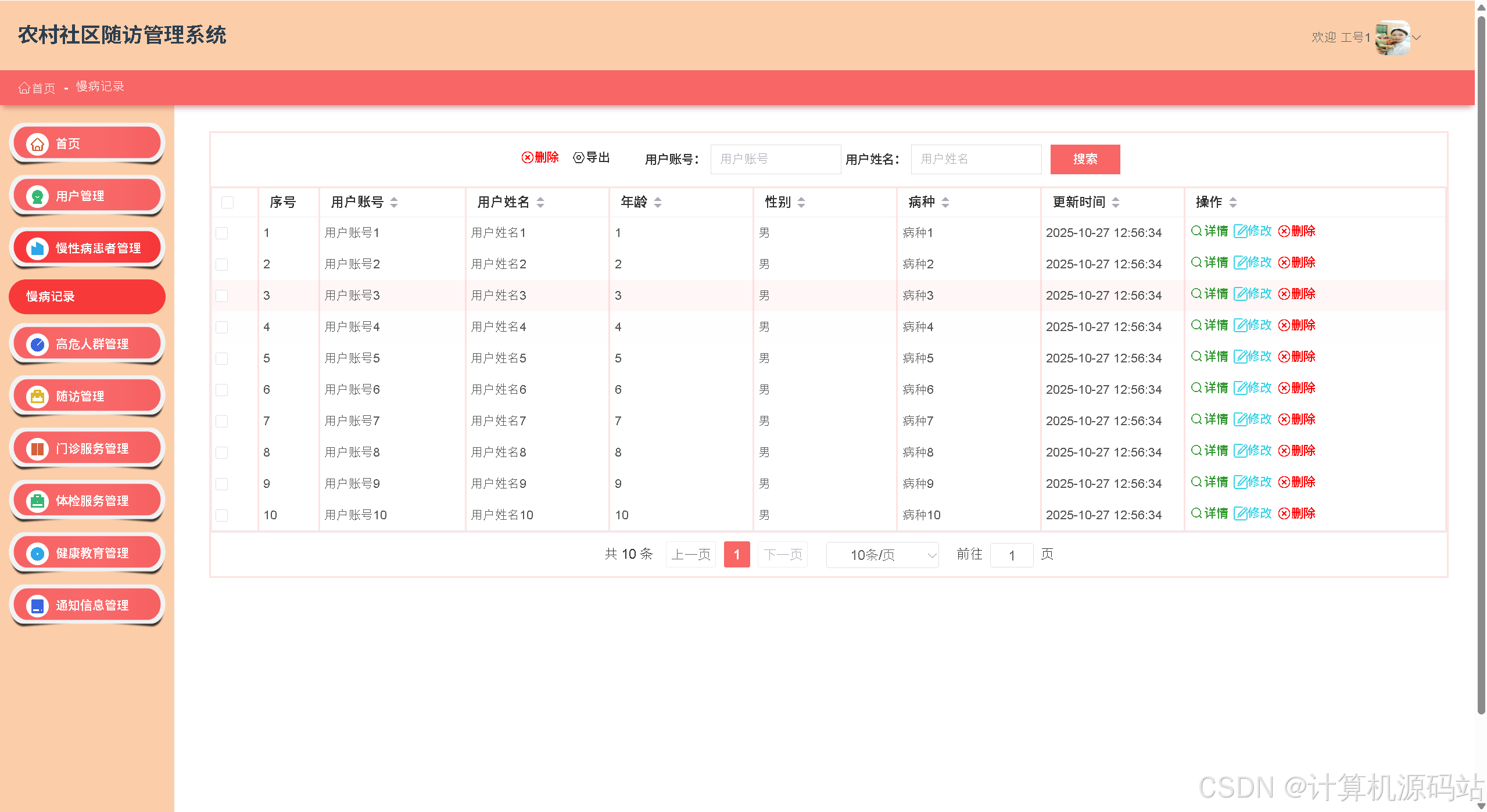This screenshot has width=1487, height=812.
Task: Open 详情 for the 用户账号1 row
Action: (1209, 231)
